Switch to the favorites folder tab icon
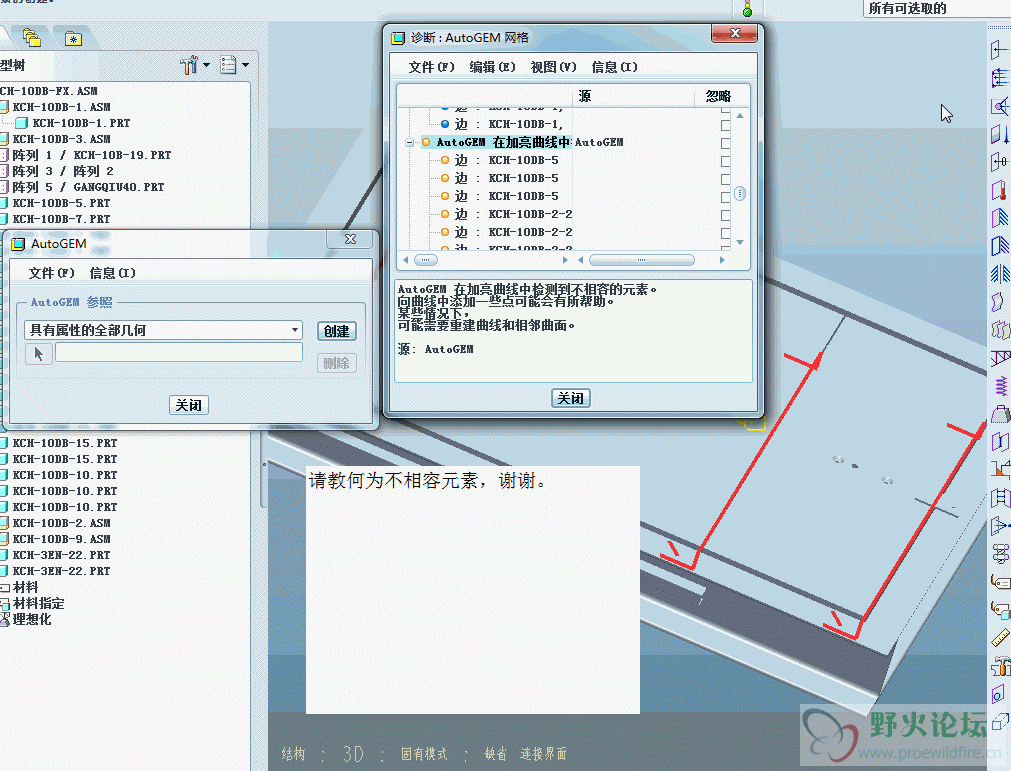Screen dimensions: 1011x771 tap(73, 39)
